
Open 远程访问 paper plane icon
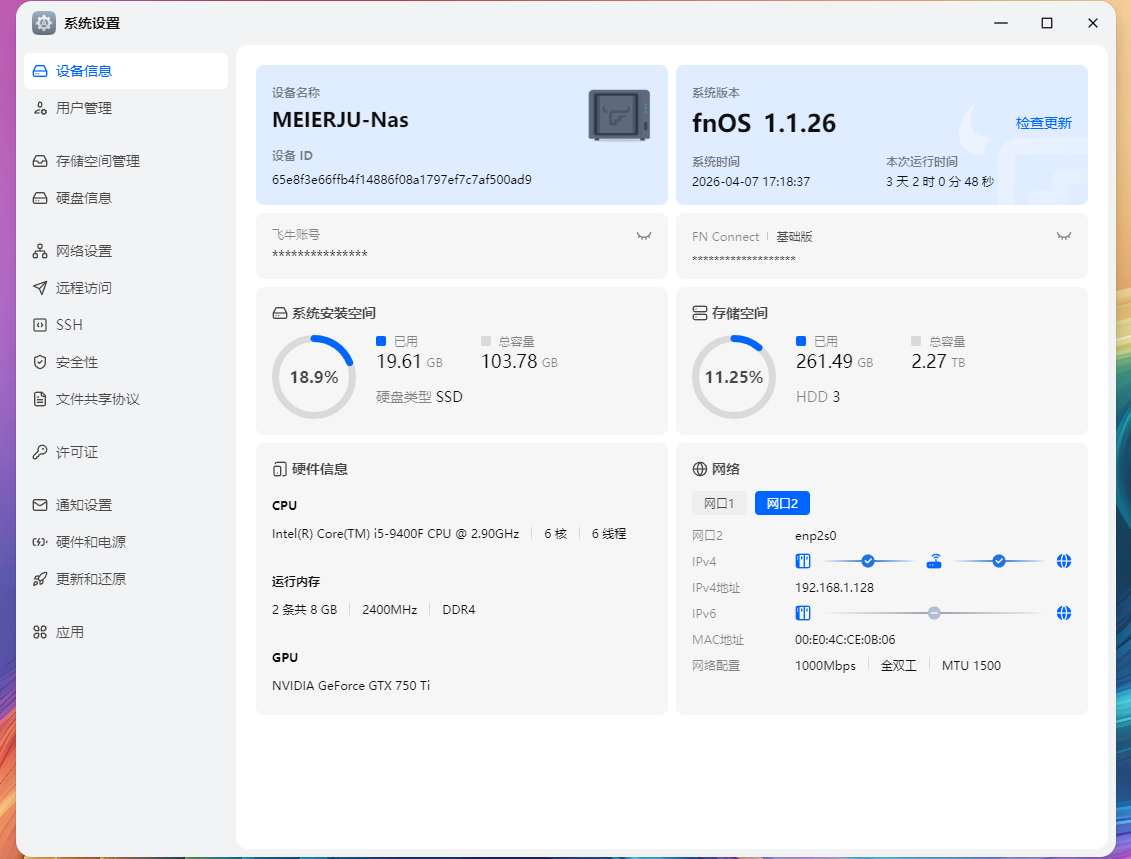(x=40, y=288)
